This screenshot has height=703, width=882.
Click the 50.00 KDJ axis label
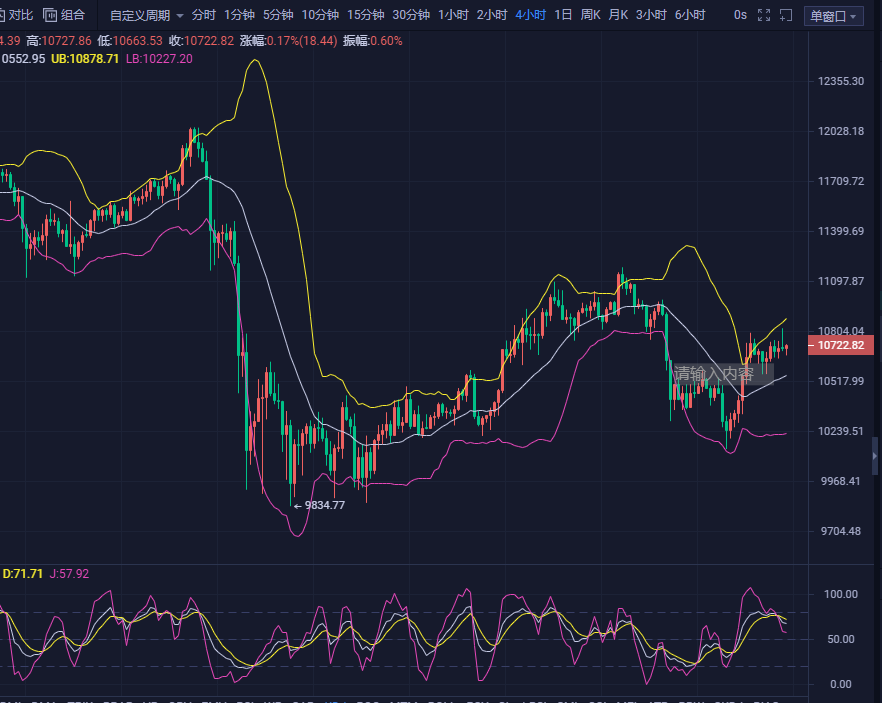click(841, 639)
